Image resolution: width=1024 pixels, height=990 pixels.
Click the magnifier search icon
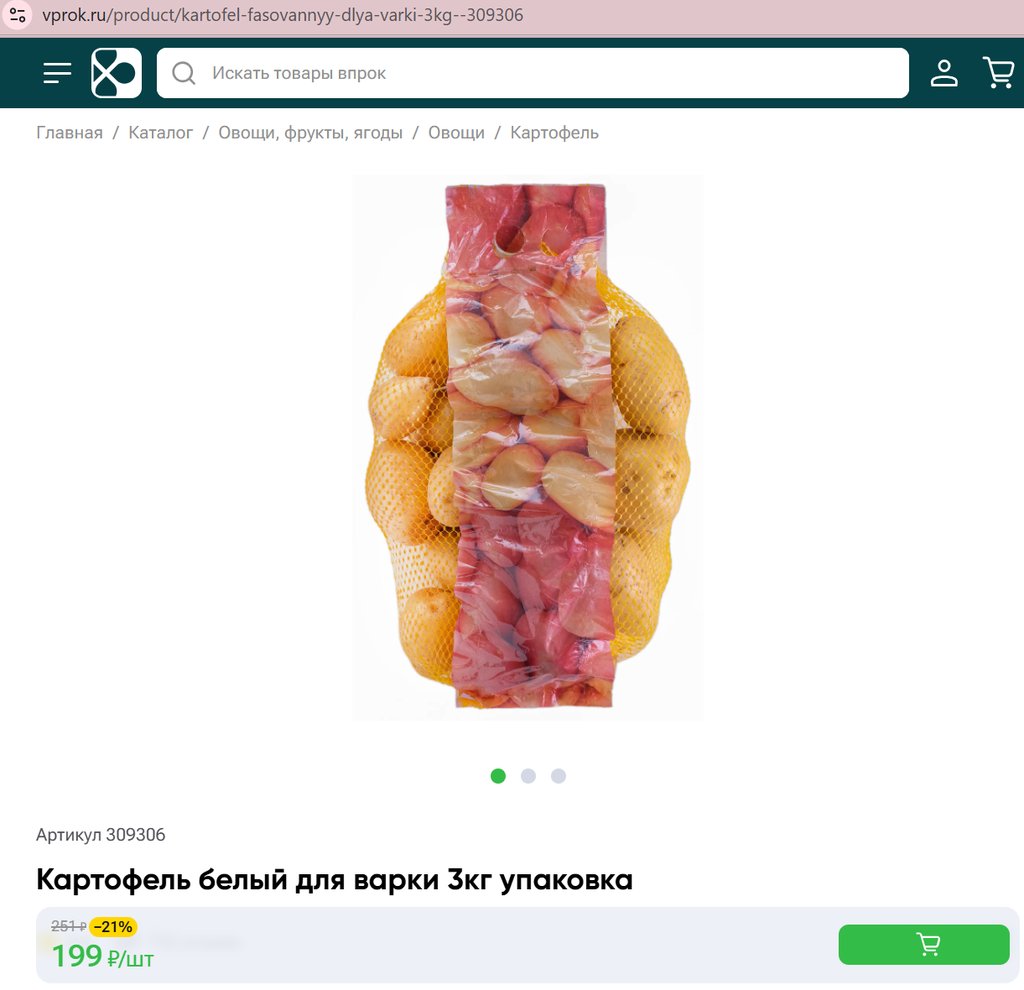(184, 73)
